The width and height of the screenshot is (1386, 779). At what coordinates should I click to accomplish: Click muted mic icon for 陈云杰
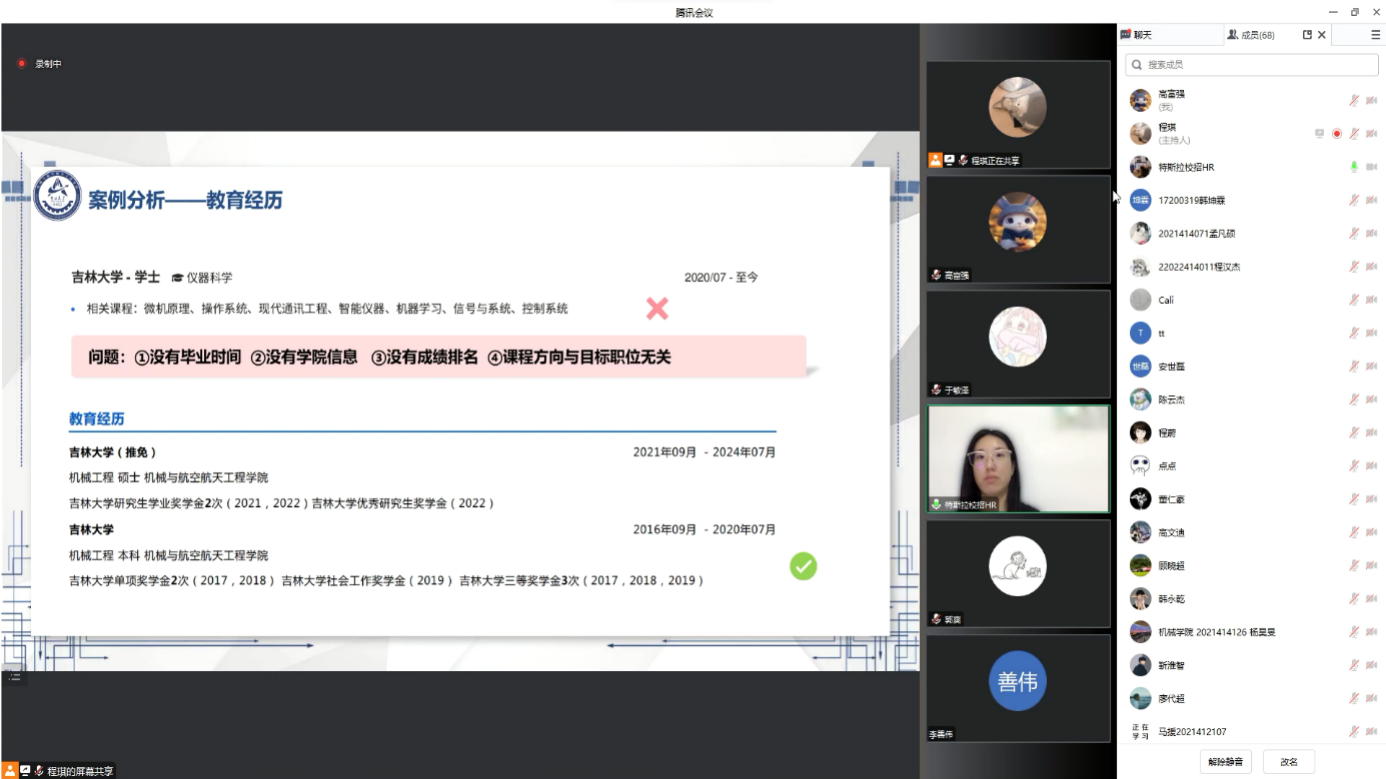coord(1354,400)
